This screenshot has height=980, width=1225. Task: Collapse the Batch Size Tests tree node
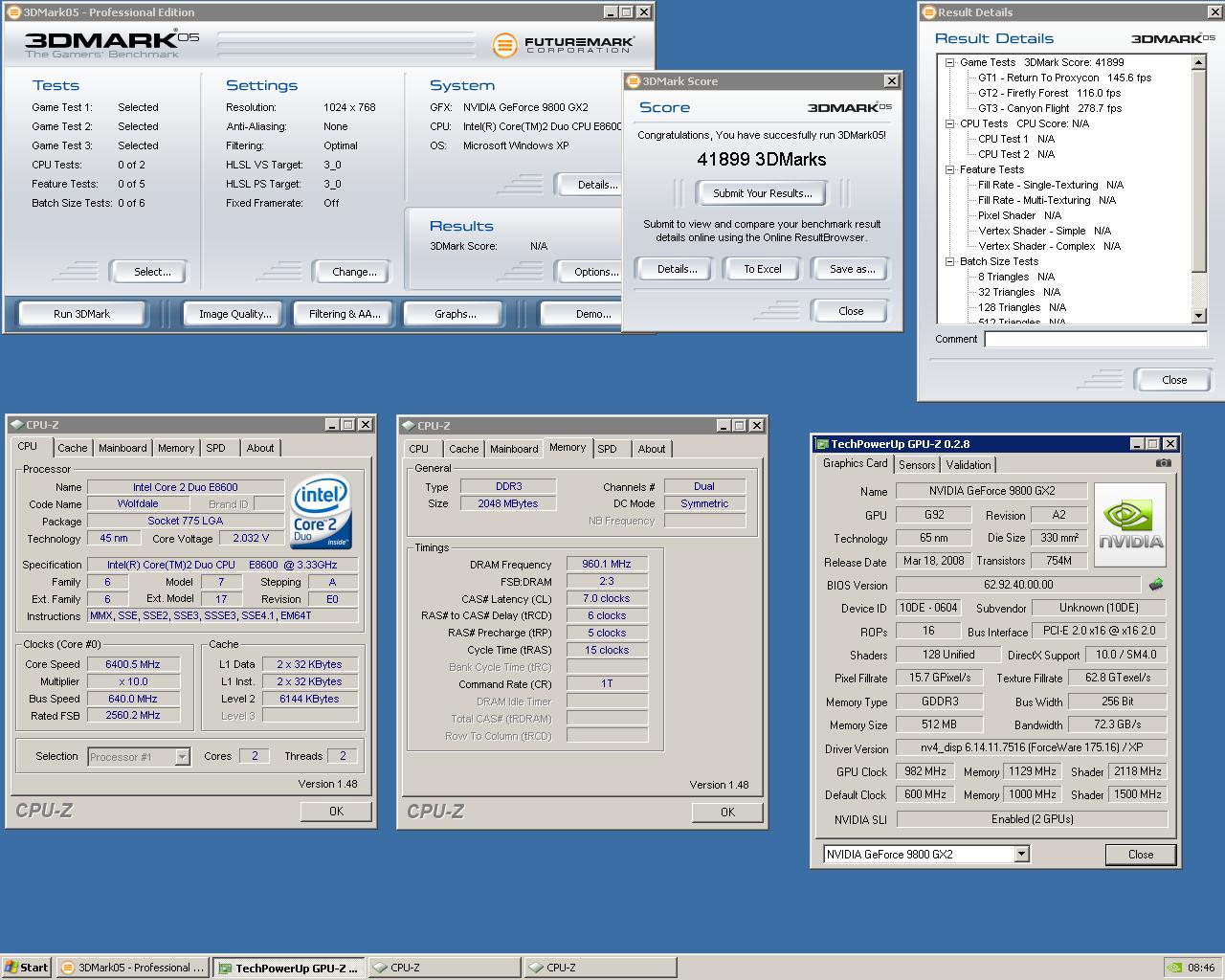950,261
